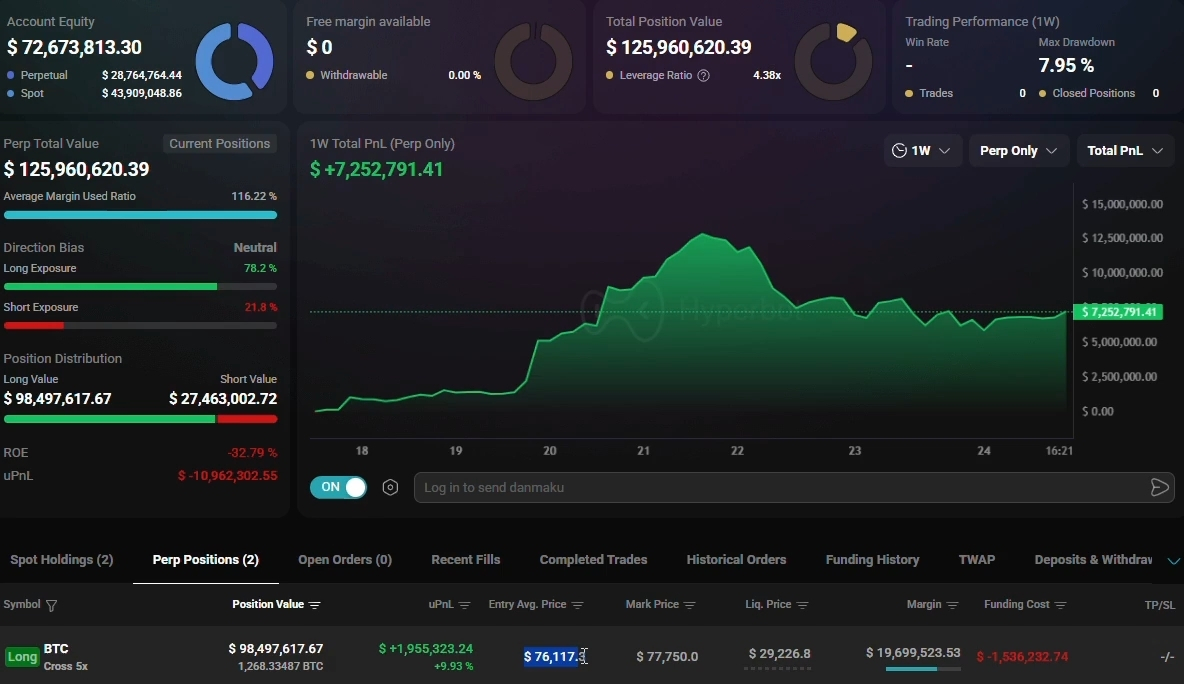
Task: Click the BTC symbol name in positions table
Action: pos(56,649)
